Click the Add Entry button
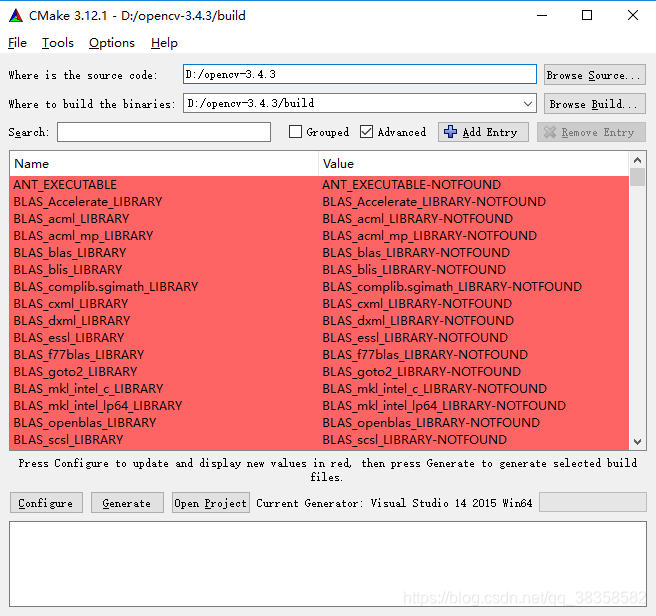The image size is (656, 616). click(x=483, y=132)
